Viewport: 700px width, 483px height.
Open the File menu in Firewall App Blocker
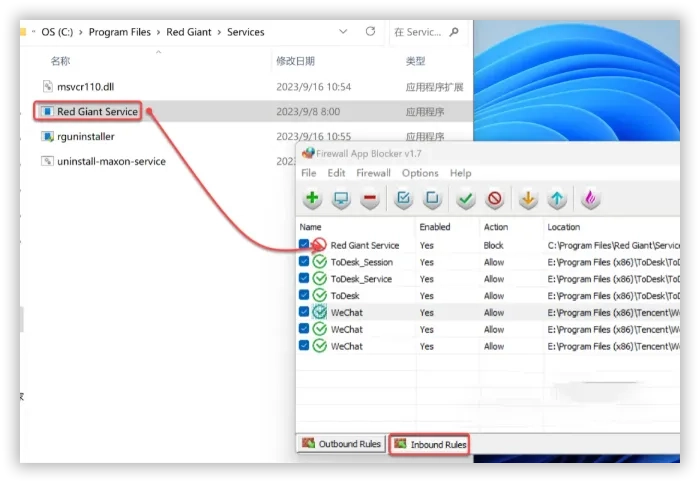point(308,173)
